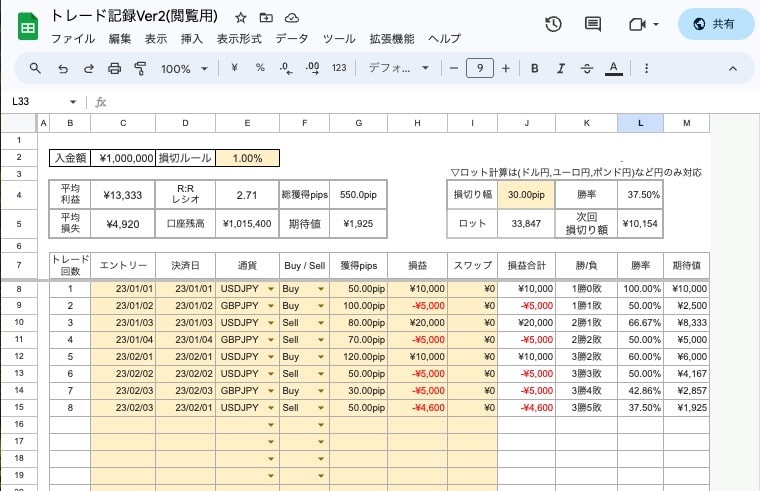
Task: Open empty currency dropdown in row 16
Action: (x=271, y=425)
